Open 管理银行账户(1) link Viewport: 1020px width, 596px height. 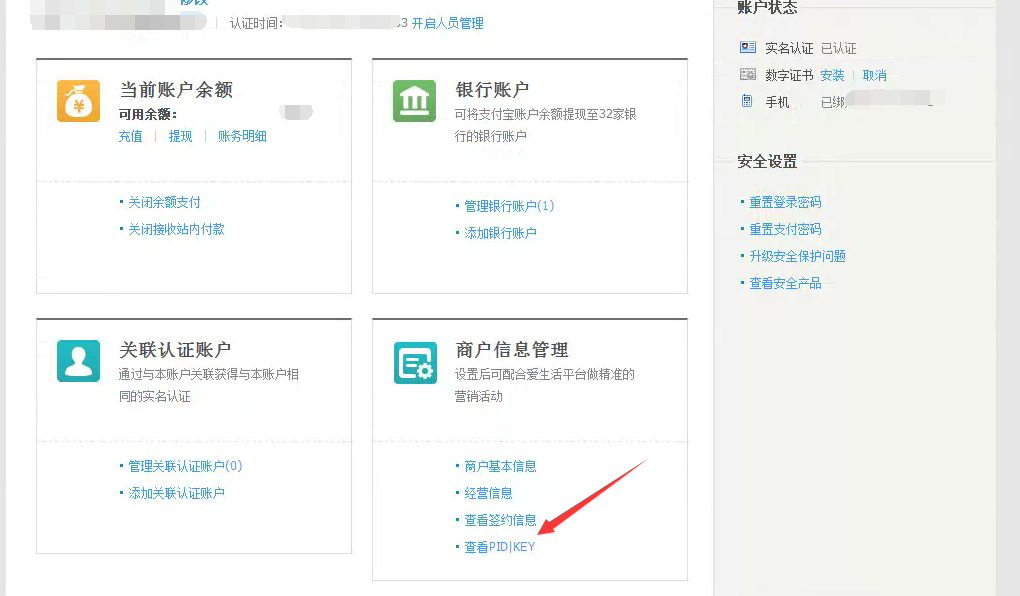(509, 206)
